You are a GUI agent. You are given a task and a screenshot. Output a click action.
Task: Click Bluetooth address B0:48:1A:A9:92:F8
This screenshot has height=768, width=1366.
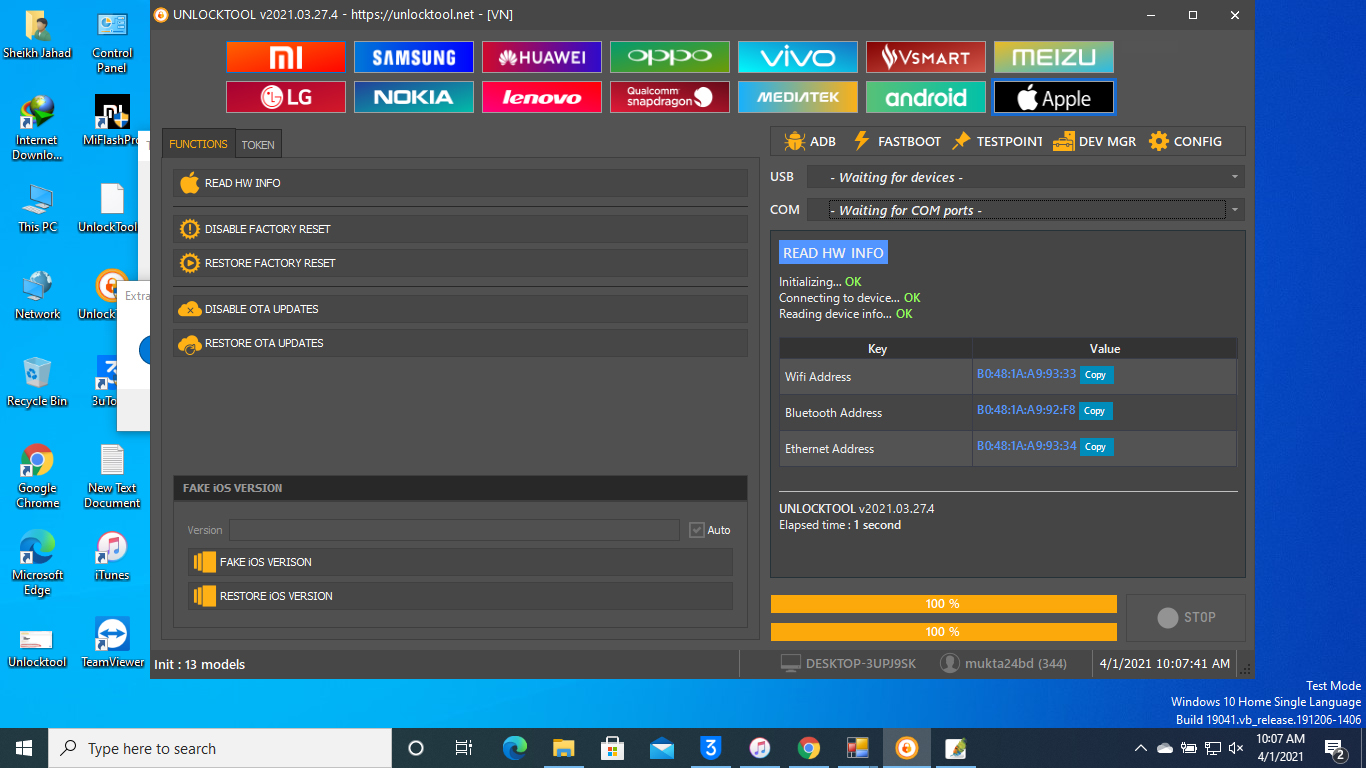pos(1026,410)
